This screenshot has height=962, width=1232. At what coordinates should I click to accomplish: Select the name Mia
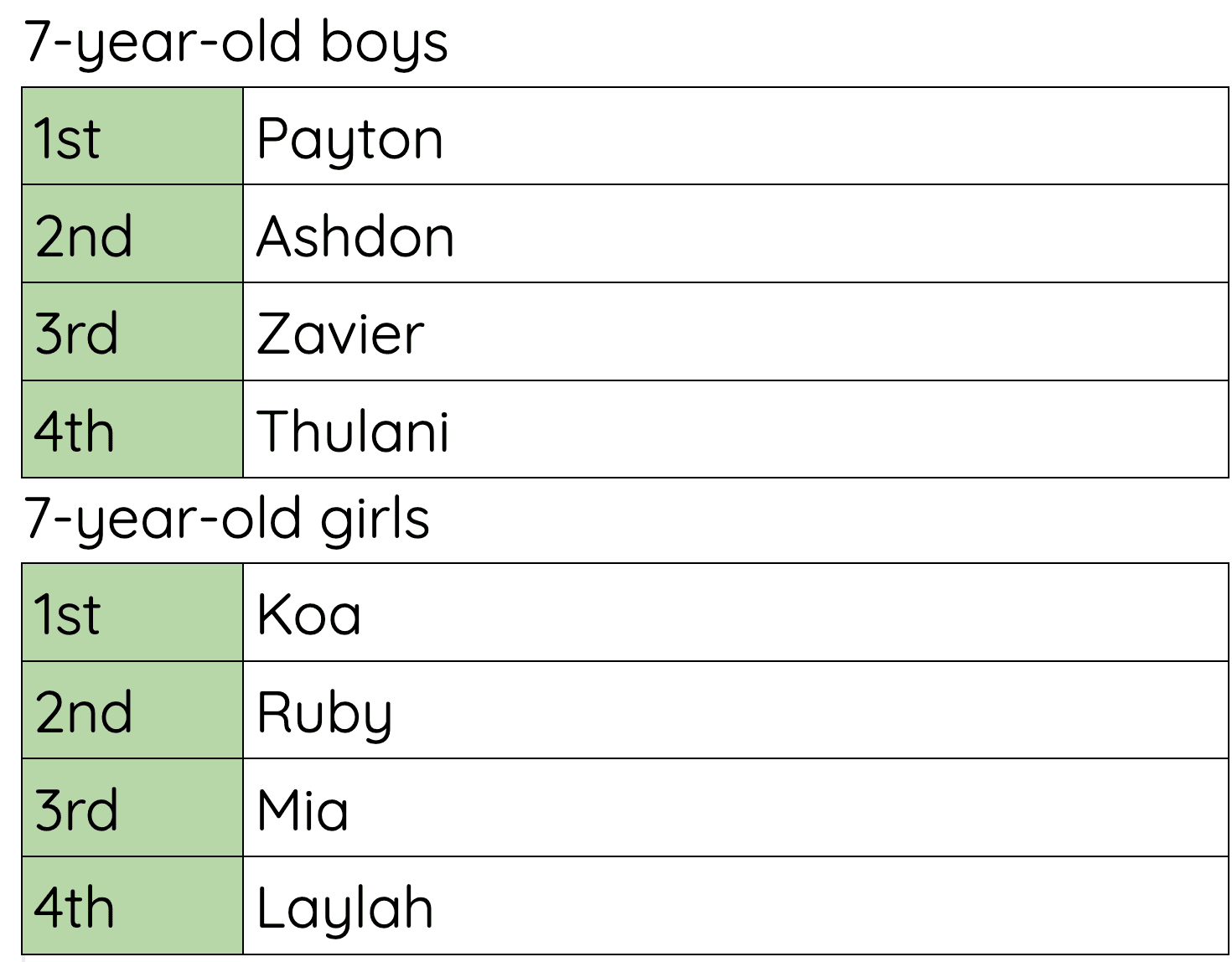[x=303, y=810]
